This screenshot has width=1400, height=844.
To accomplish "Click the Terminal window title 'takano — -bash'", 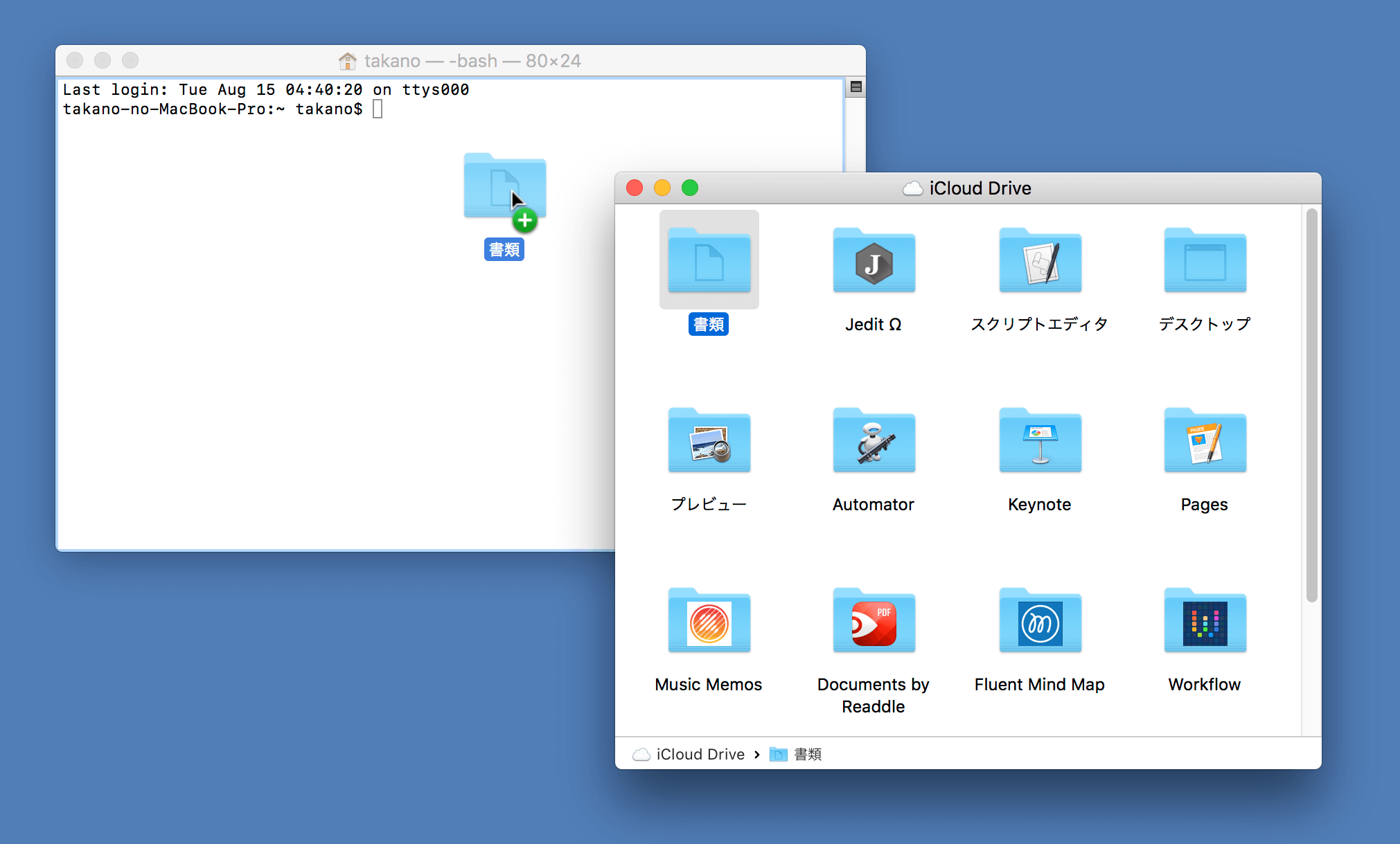I will [472, 61].
